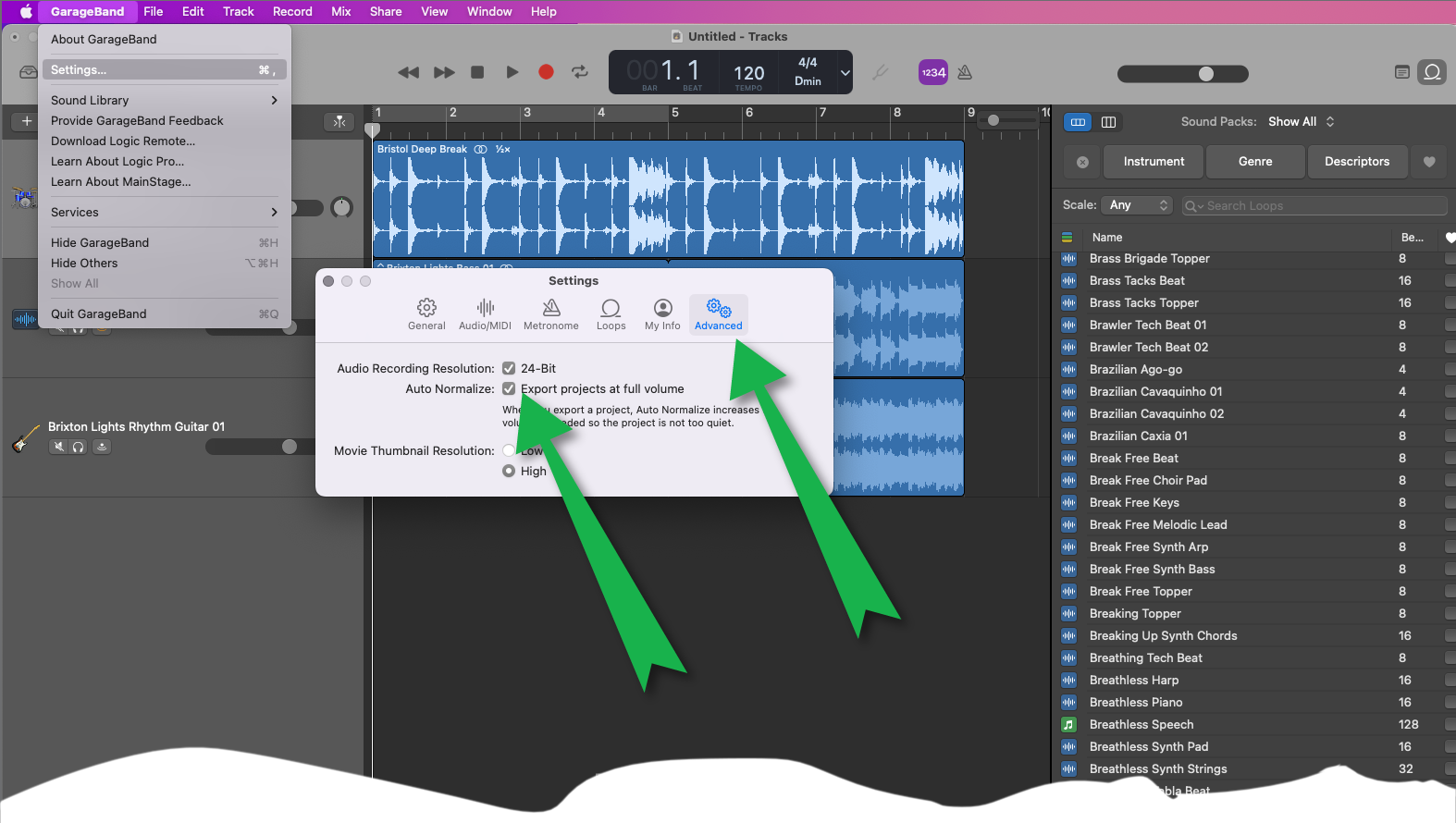
Task: Click the Genre filter button
Action: (x=1254, y=162)
